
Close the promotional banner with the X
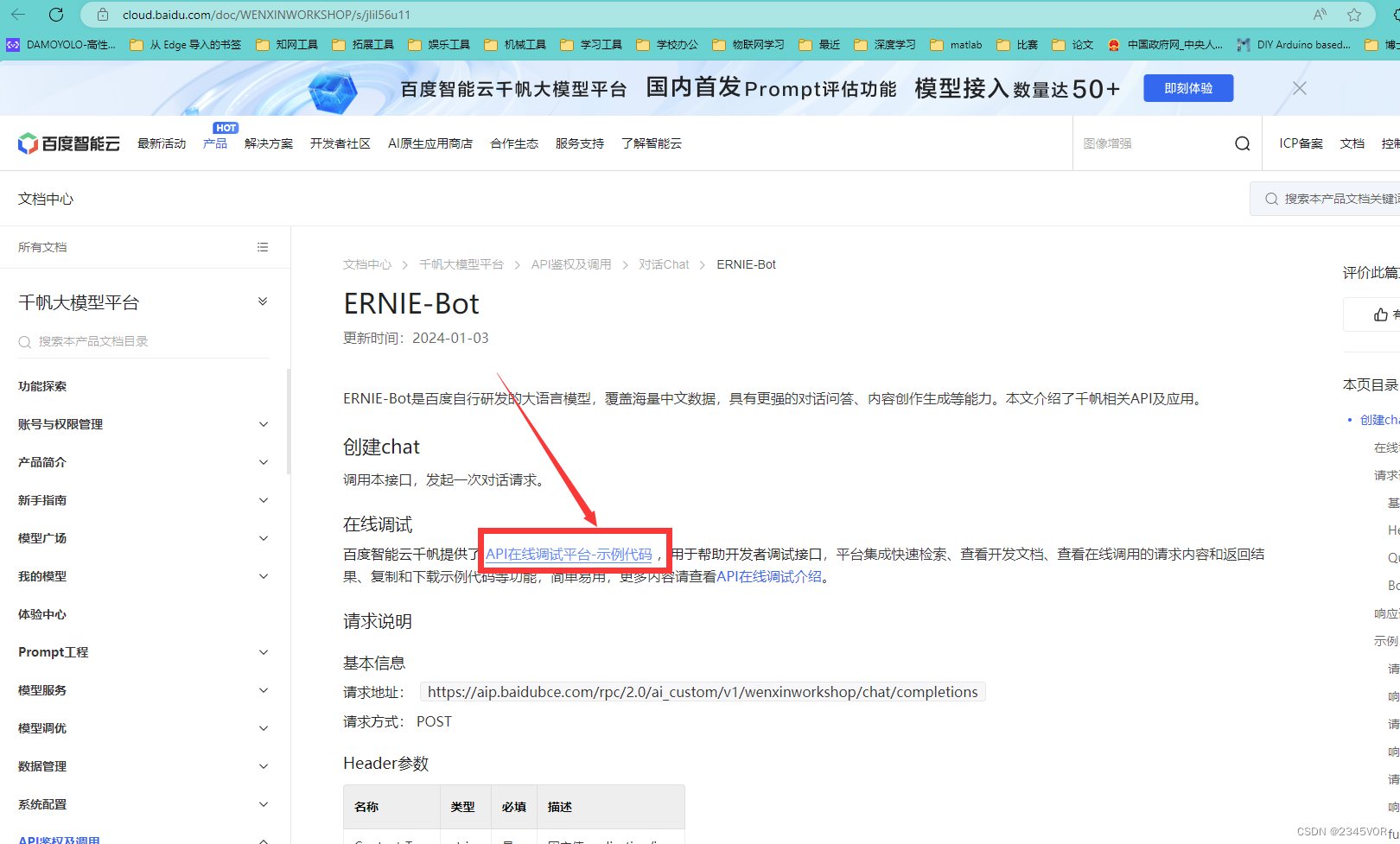point(1299,88)
